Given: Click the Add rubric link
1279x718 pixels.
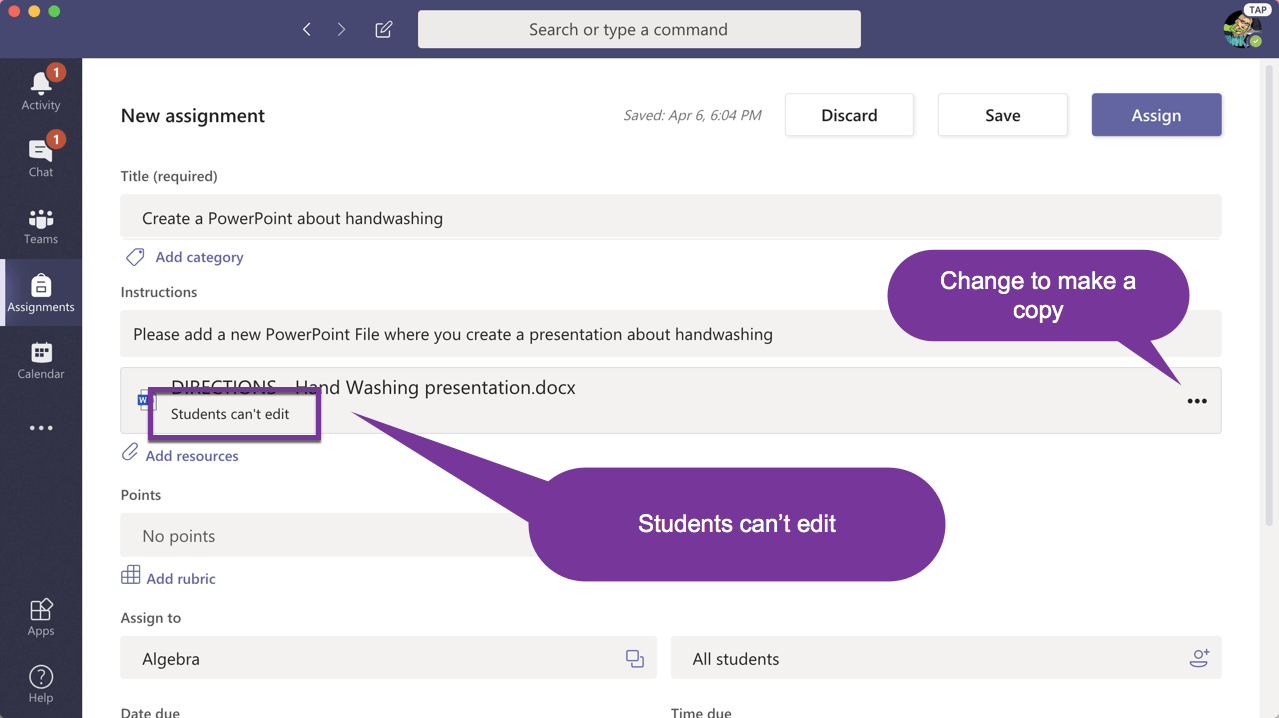Looking at the screenshot, I should 180,578.
